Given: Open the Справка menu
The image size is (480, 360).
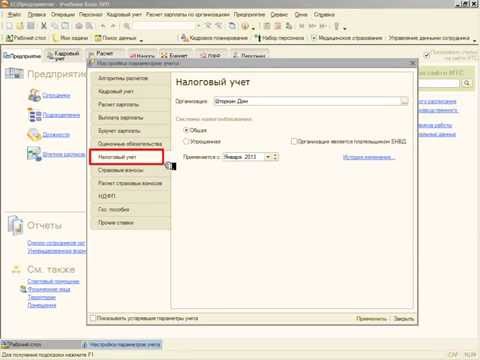Looking at the screenshot, I should click(x=324, y=15).
